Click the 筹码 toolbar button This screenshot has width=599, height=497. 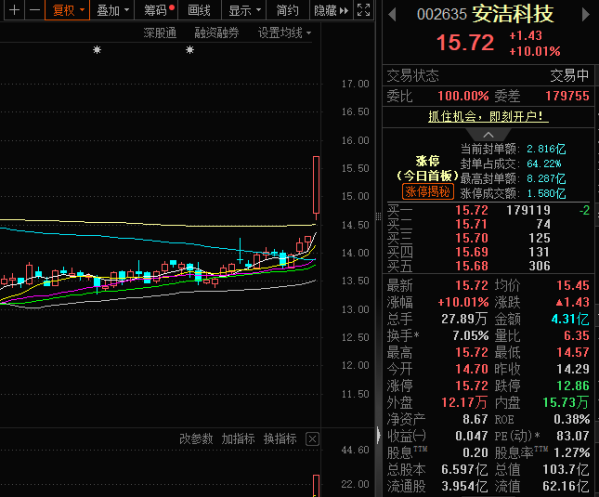(156, 10)
